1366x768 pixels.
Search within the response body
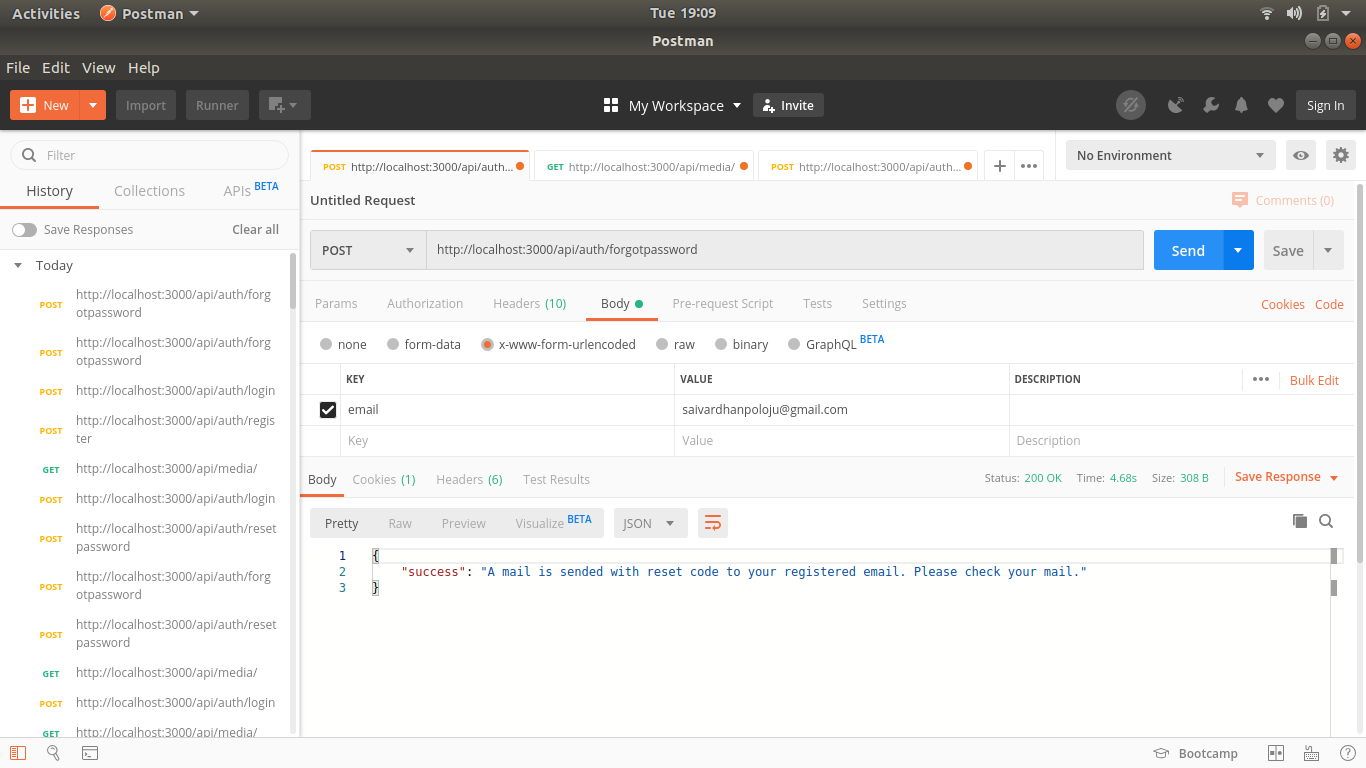click(1326, 521)
